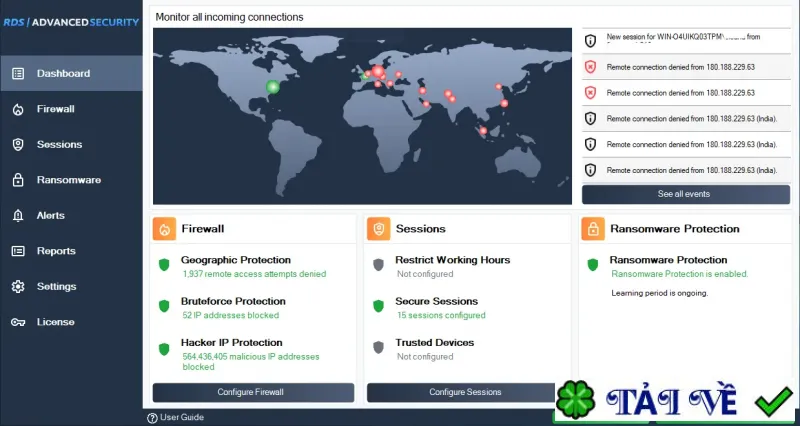Screen dimensions: 800x426
Task: Open the Dashboard menu item
Action: pos(71,73)
